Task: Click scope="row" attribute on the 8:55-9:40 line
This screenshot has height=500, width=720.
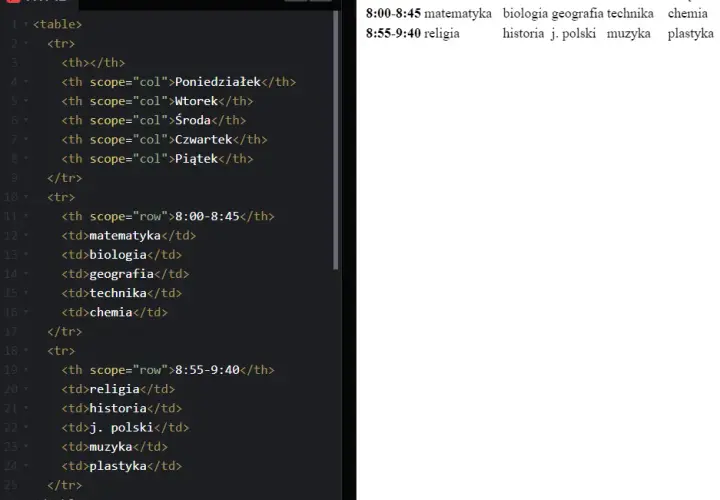Action: coord(129,370)
